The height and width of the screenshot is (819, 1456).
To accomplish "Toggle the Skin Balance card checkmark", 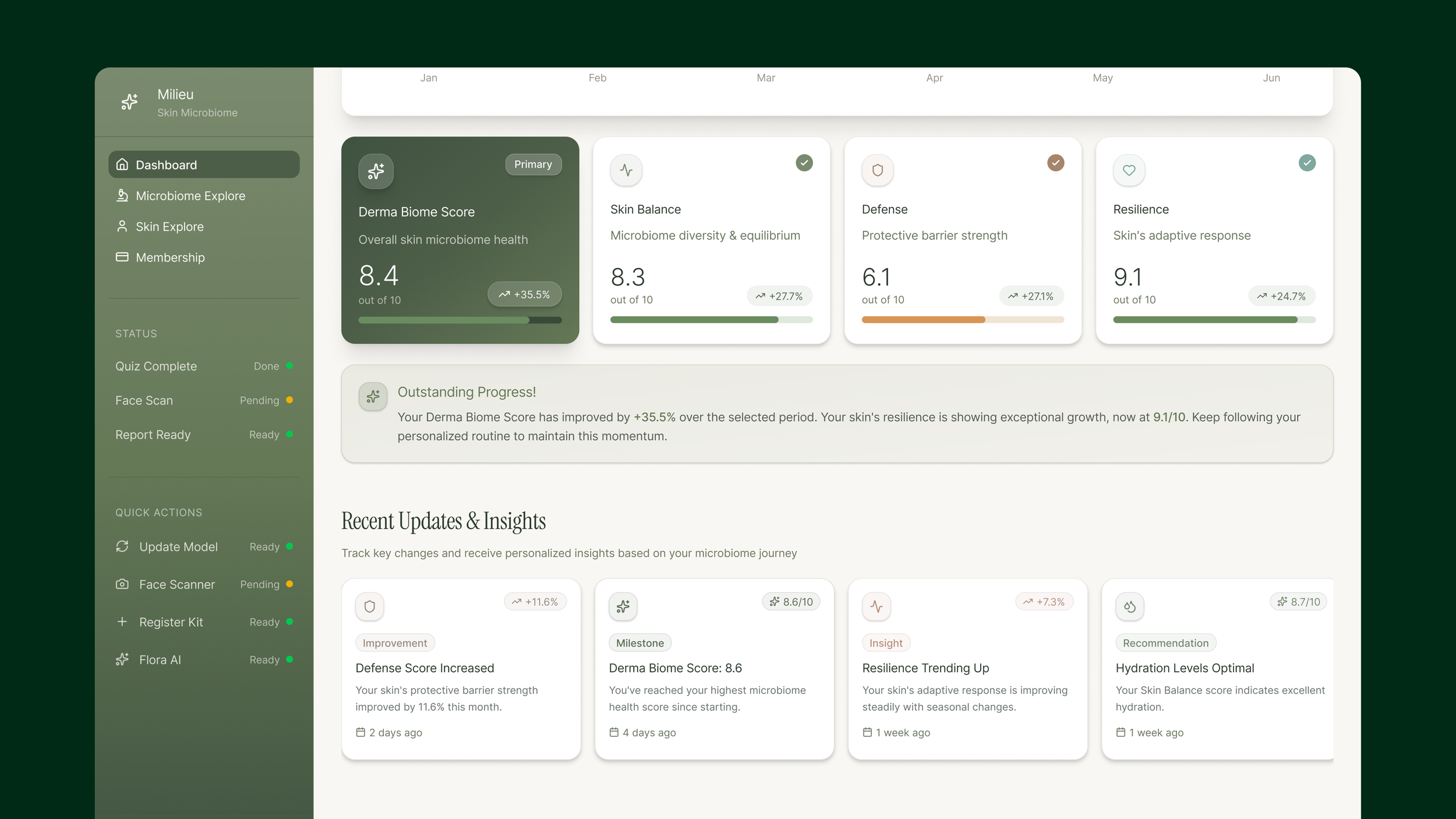I will point(804,163).
